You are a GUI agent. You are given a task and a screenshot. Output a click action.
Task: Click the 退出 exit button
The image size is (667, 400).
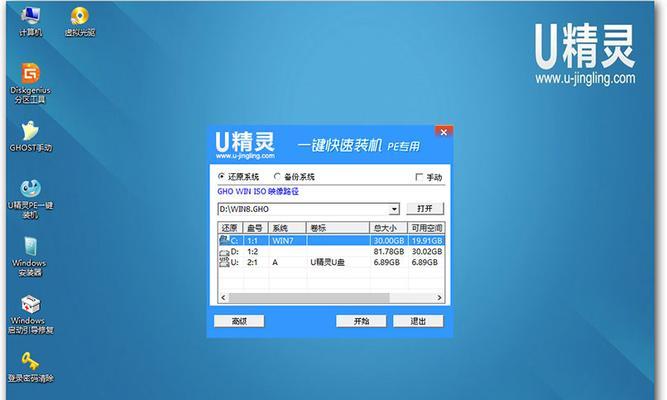pyautogui.click(x=417, y=321)
